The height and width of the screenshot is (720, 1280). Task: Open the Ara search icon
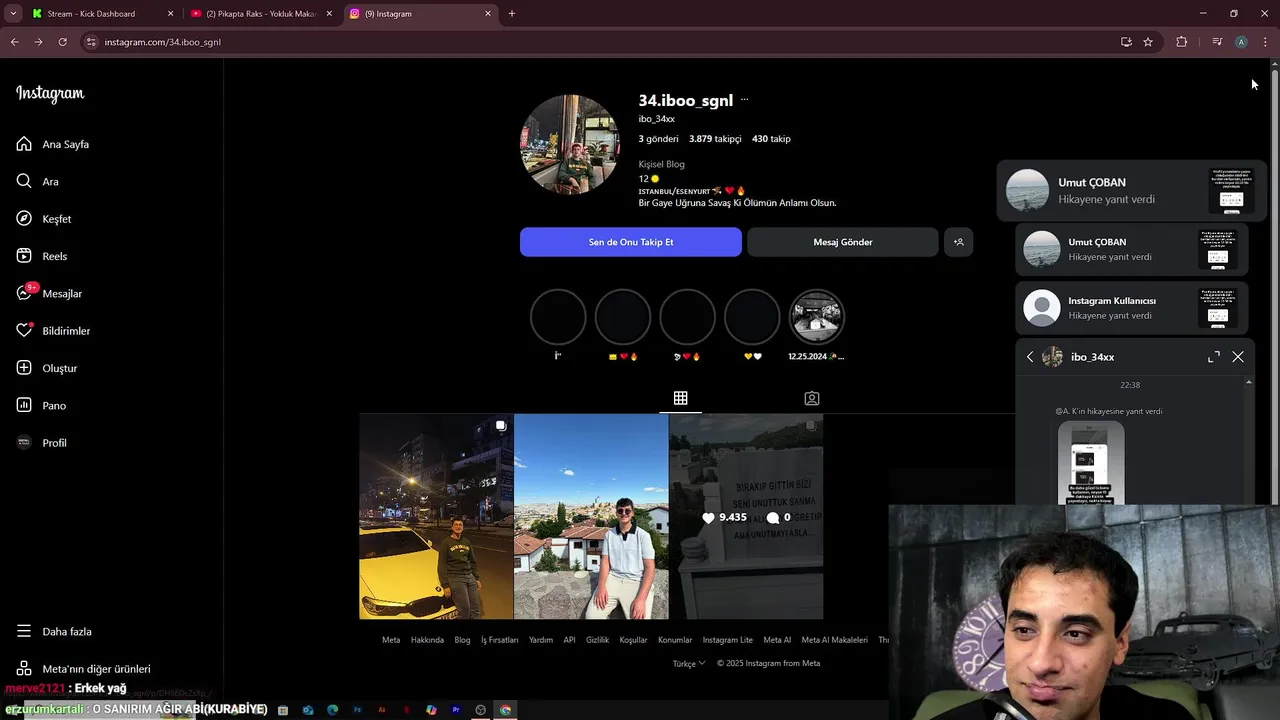tap(24, 181)
